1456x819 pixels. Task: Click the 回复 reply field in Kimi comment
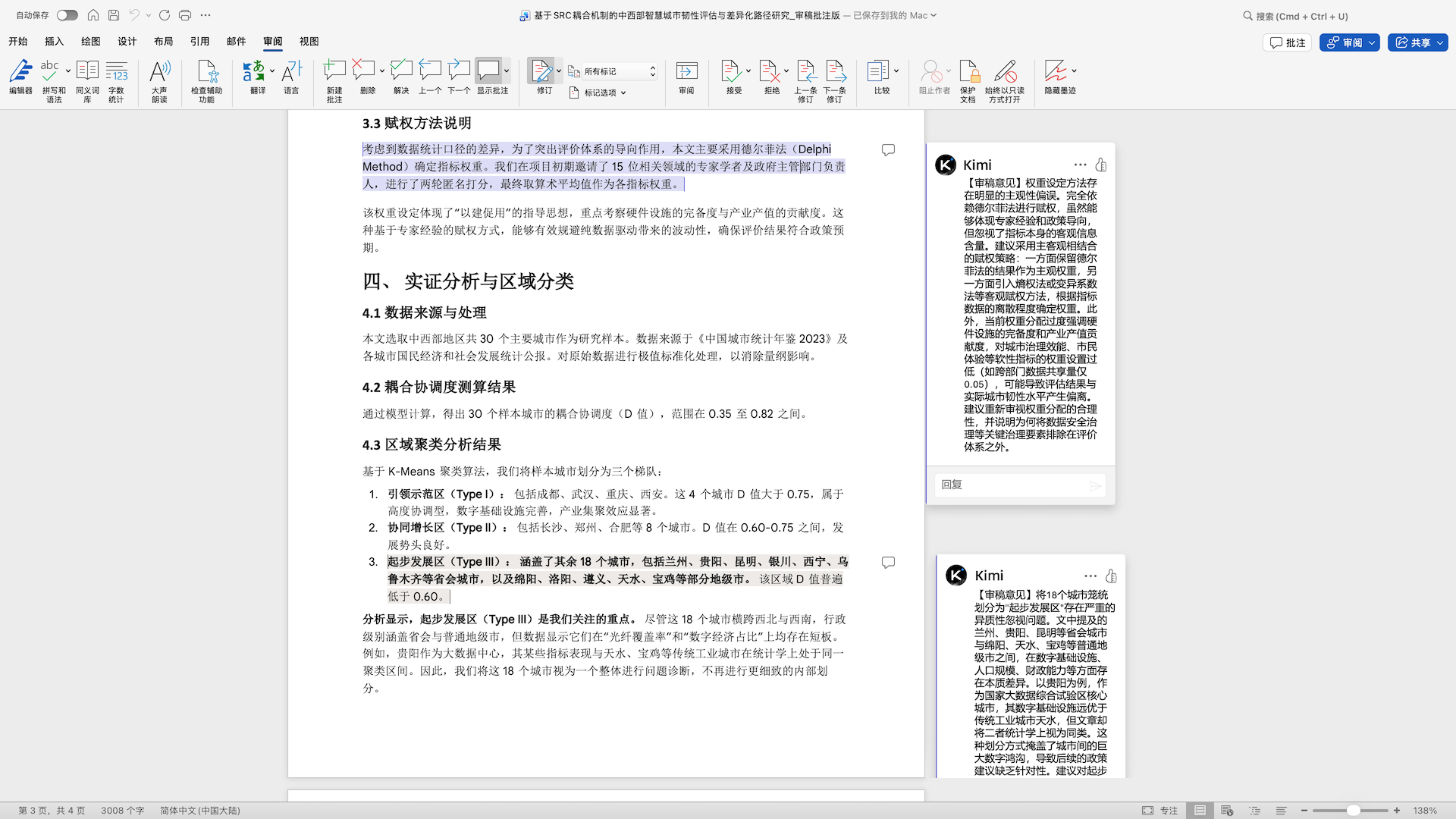[x=1016, y=485]
